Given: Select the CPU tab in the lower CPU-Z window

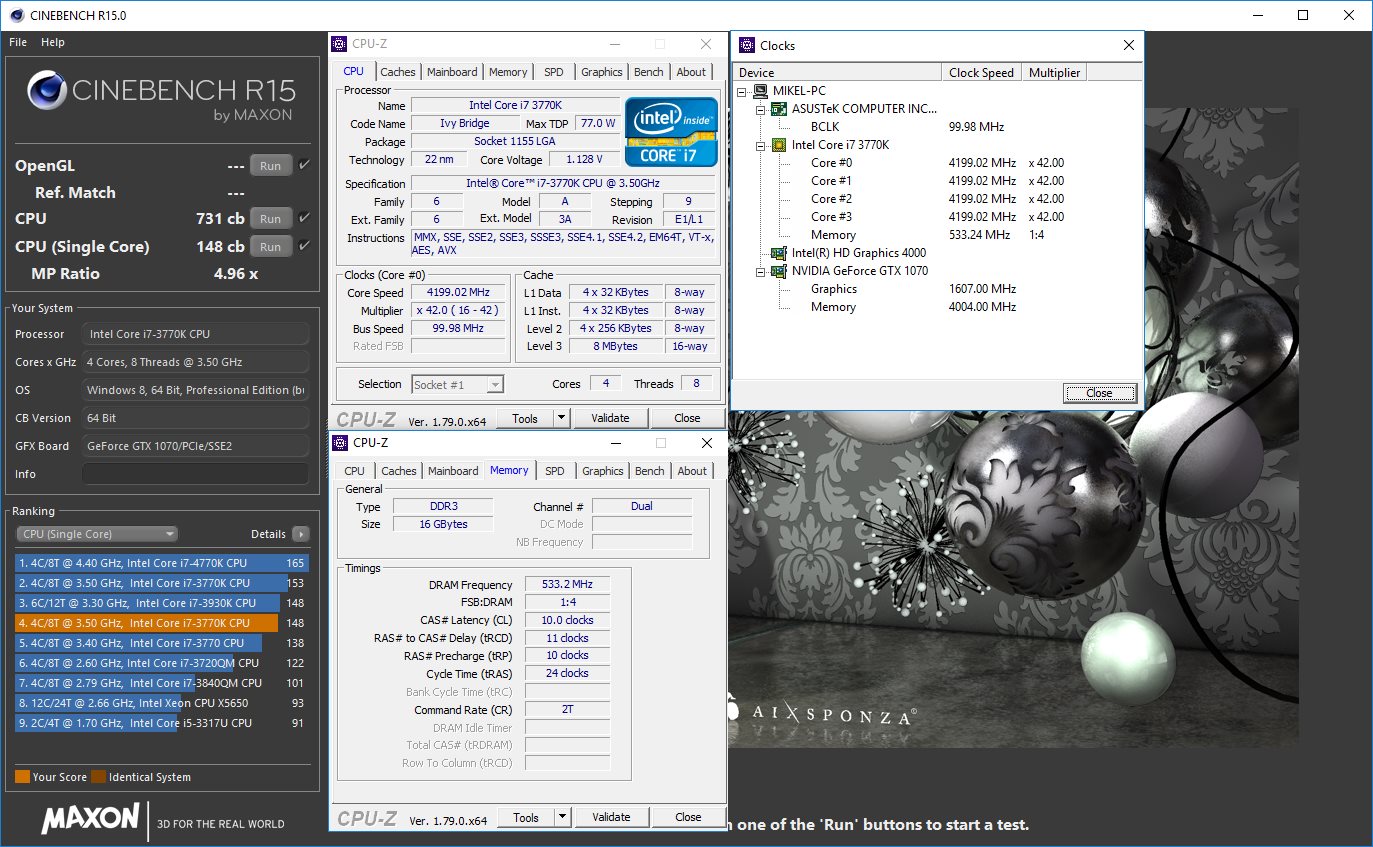Looking at the screenshot, I should pos(355,471).
